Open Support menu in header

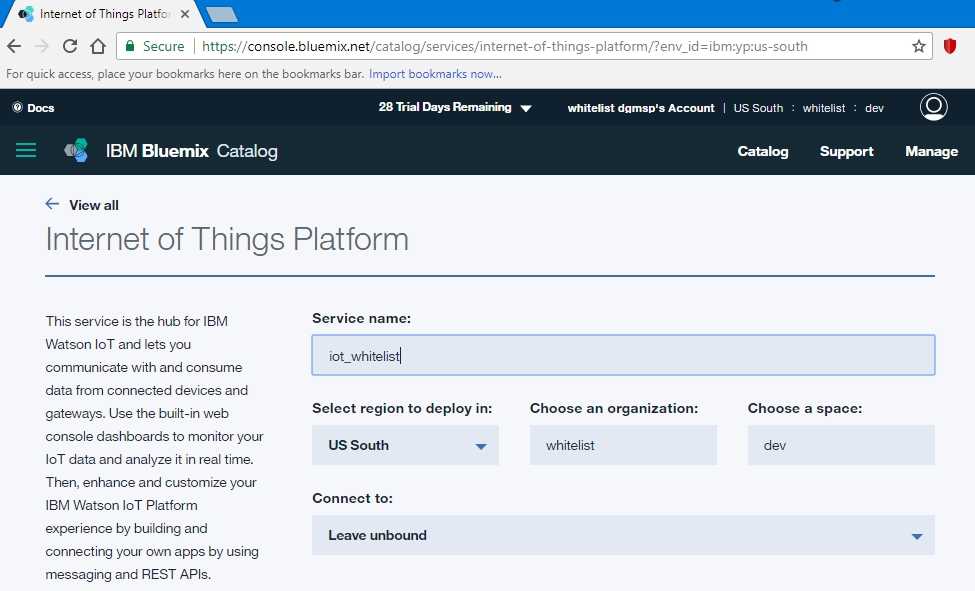[846, 151]
